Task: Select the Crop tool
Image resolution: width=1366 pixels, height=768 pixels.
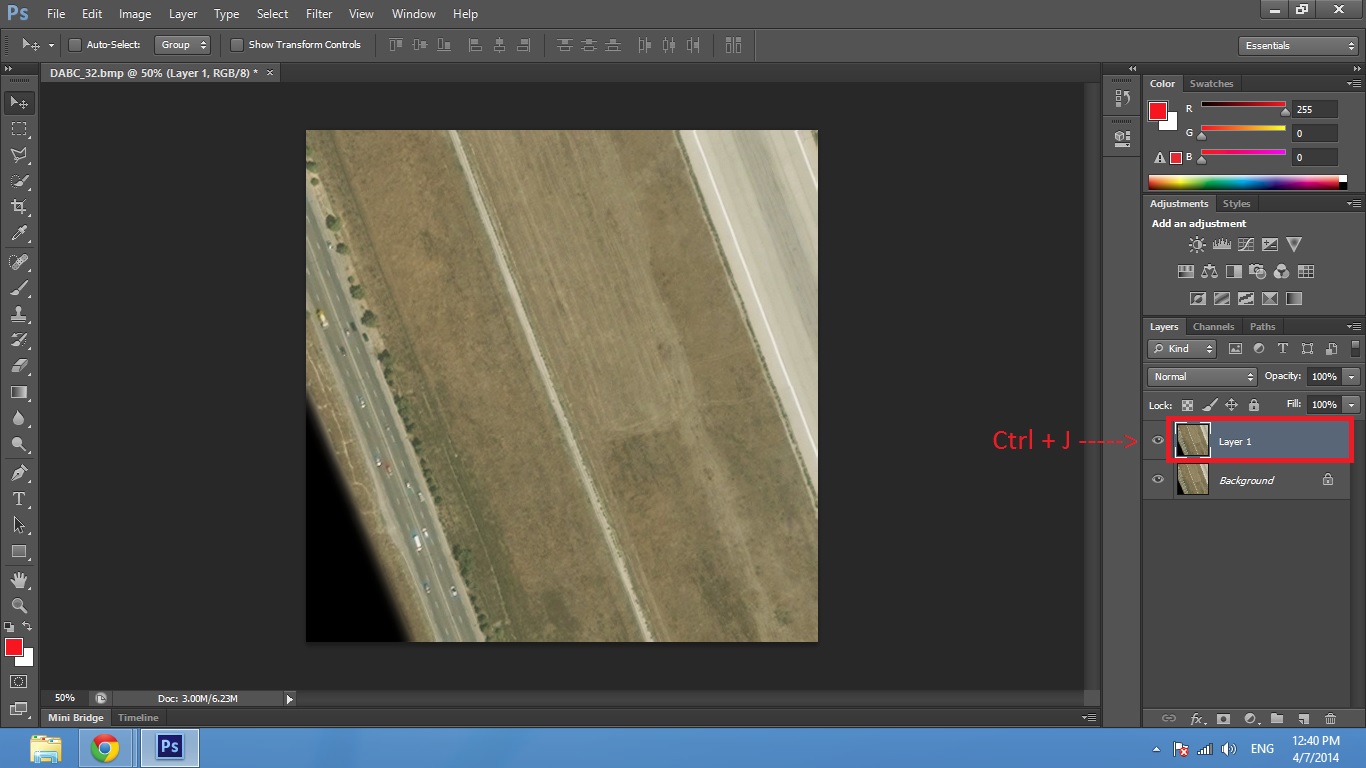Action: click(19, 207)
